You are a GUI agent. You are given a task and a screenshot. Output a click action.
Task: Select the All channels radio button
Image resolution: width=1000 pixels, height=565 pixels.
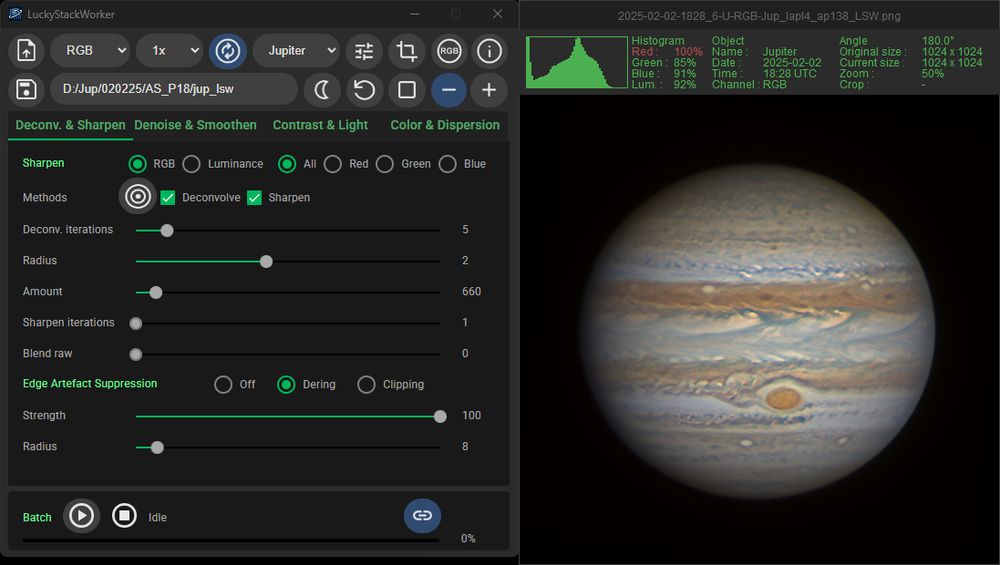point(287,164)
